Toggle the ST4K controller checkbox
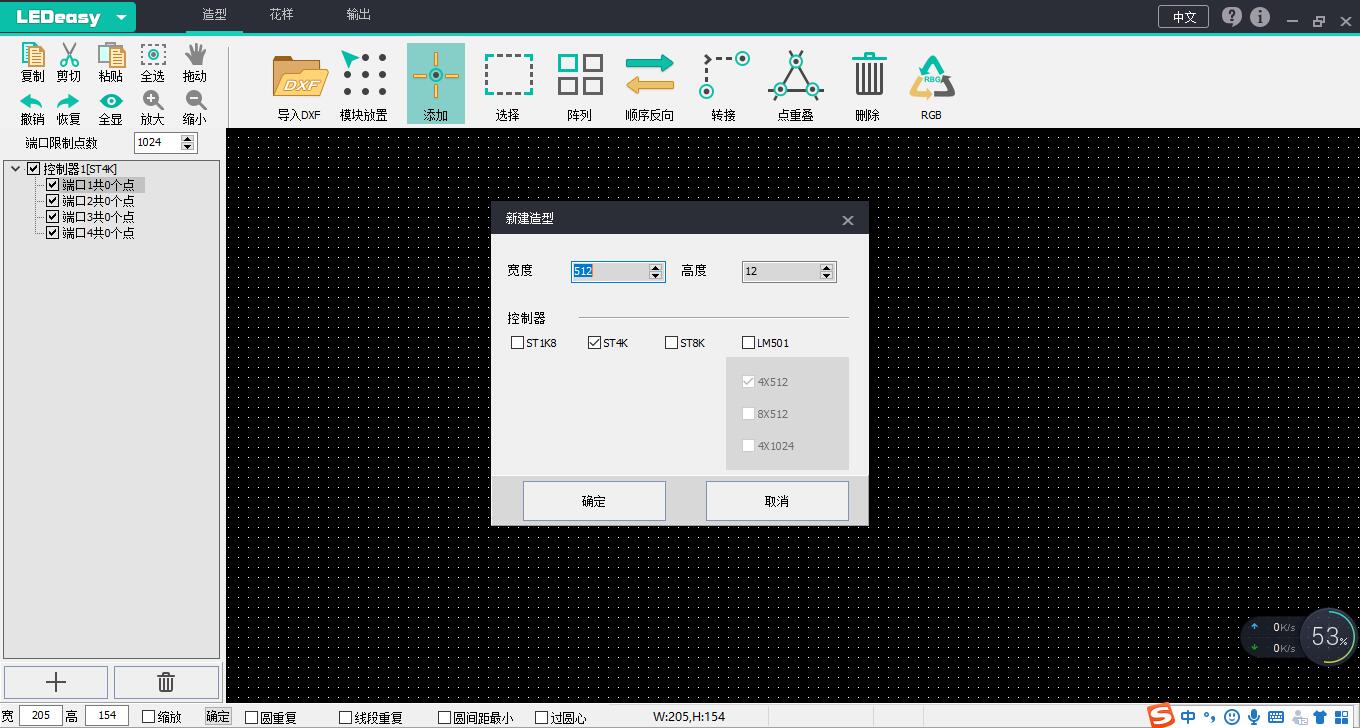 click(595, 343)
